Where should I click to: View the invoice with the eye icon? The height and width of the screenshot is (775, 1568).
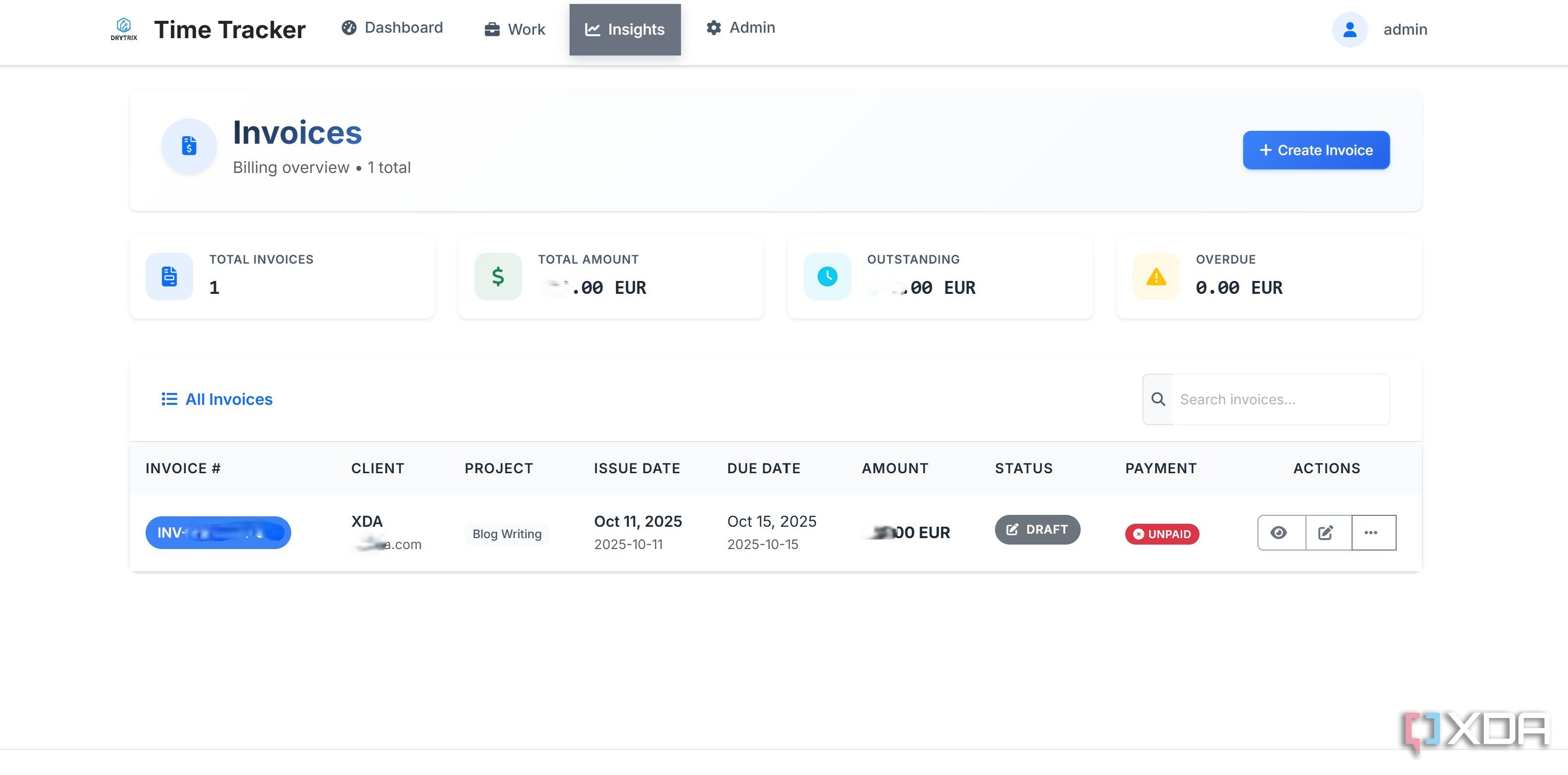(1281, 533)
